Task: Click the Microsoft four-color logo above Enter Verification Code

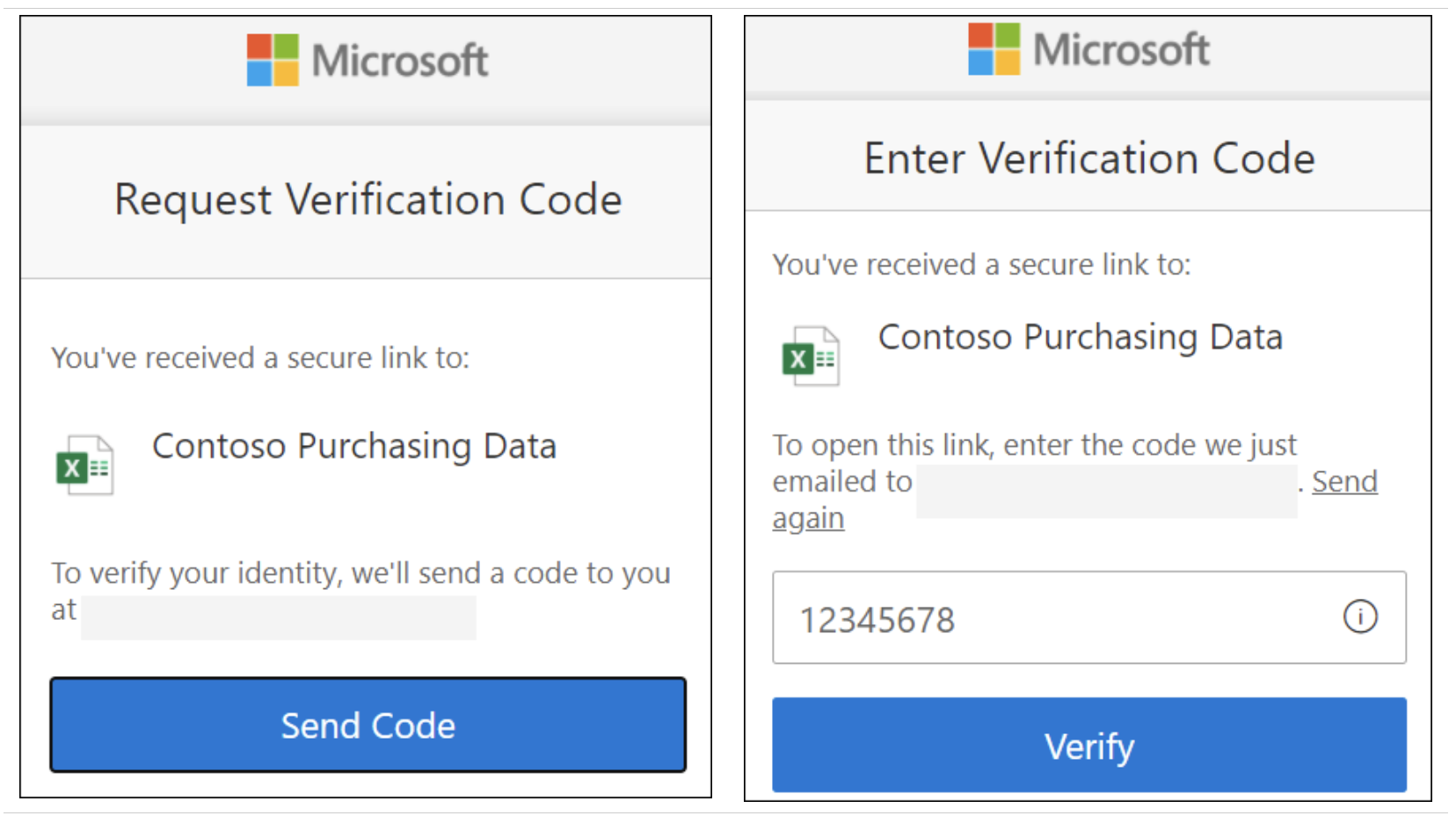Action: (994, 49)
